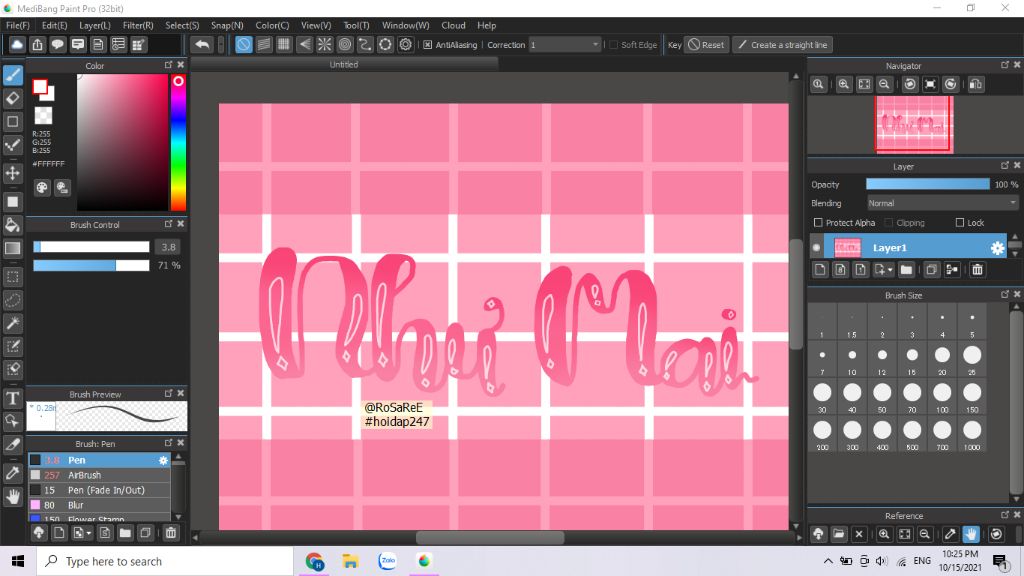The height and width of the screenshot is (576, 1024).
Task: Open Zalo from the taskbar
Action: tap(387, 561)
